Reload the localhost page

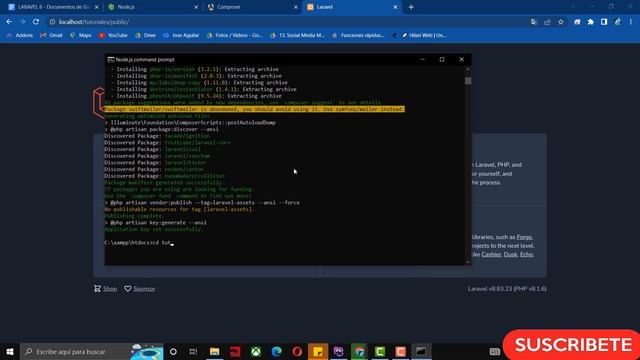(36, 22)
